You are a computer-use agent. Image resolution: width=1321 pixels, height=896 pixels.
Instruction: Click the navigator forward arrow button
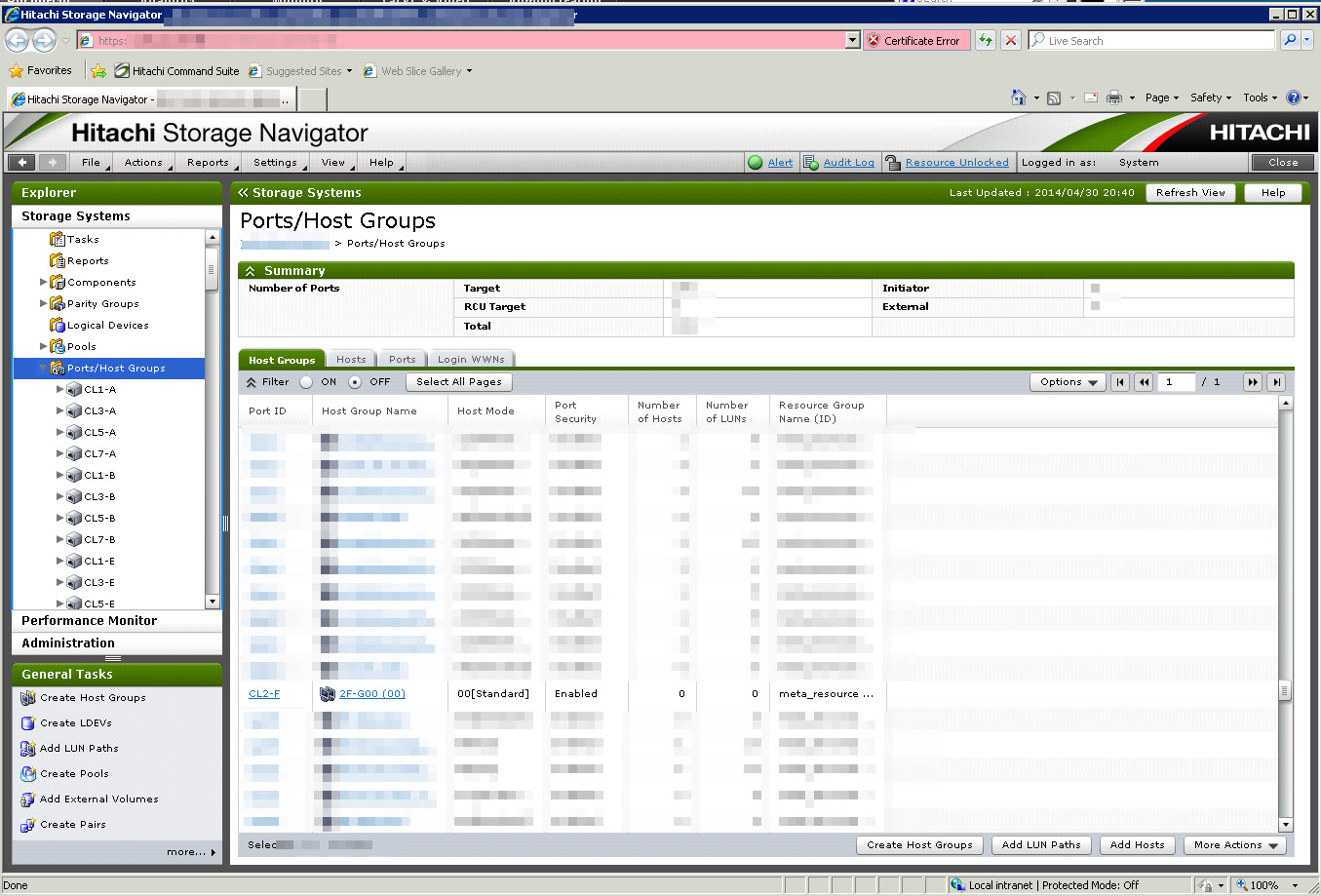point(53,163)
